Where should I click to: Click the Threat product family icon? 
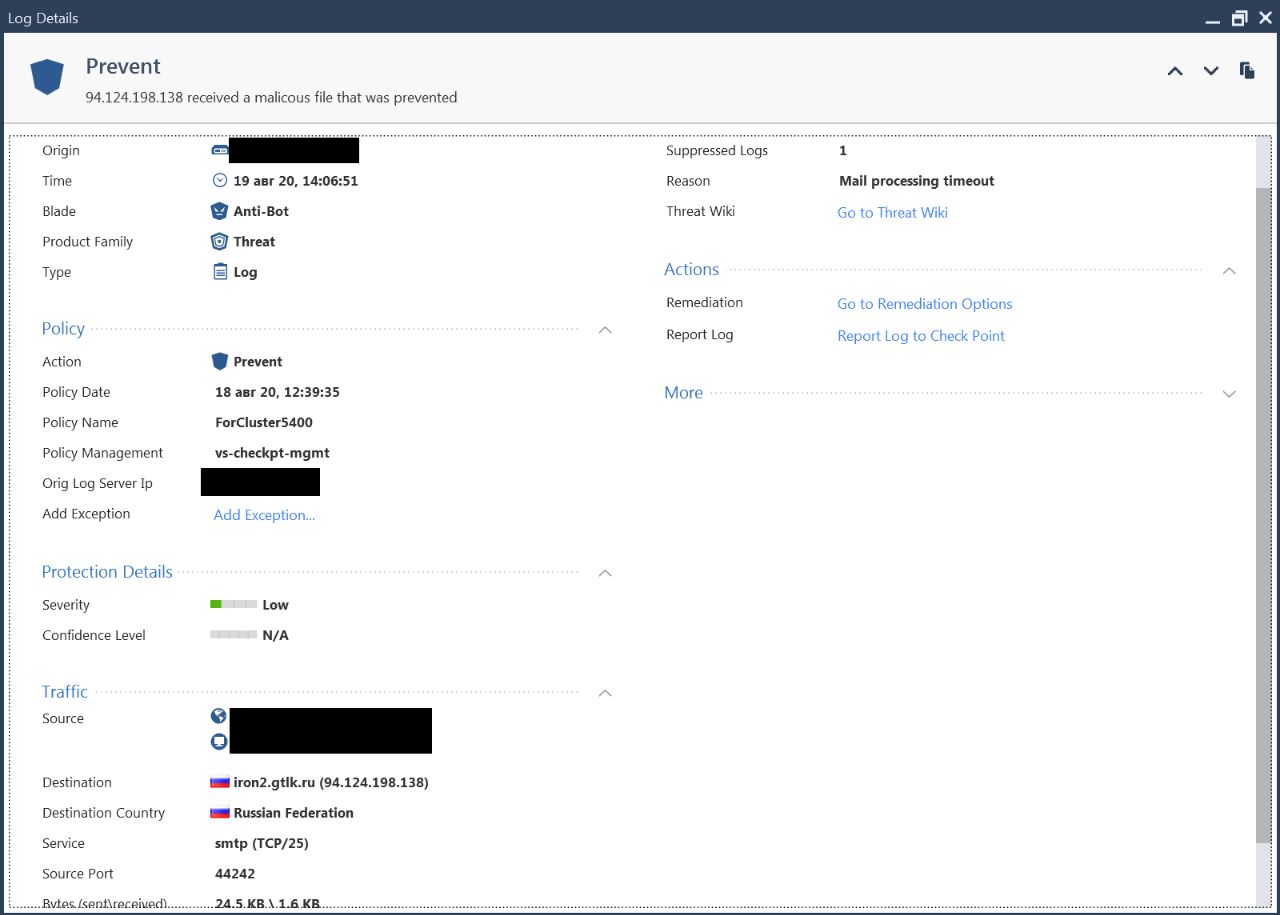[x=220, y=241]
